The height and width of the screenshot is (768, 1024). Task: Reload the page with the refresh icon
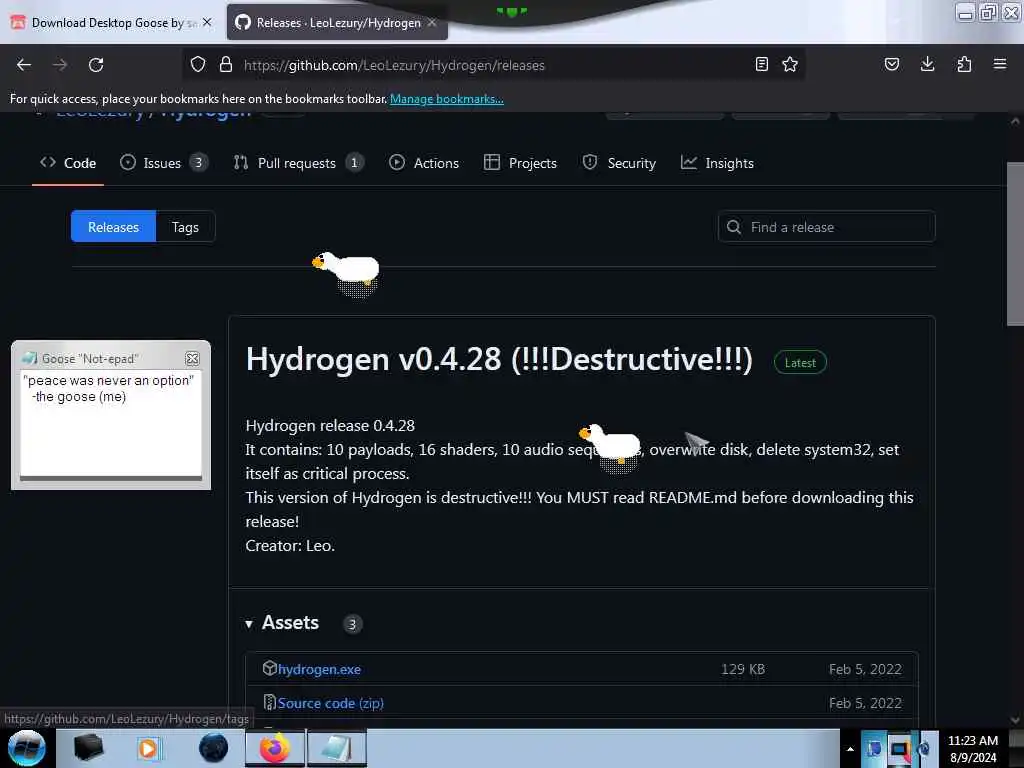pyautogui.click(x=96, y=65)
